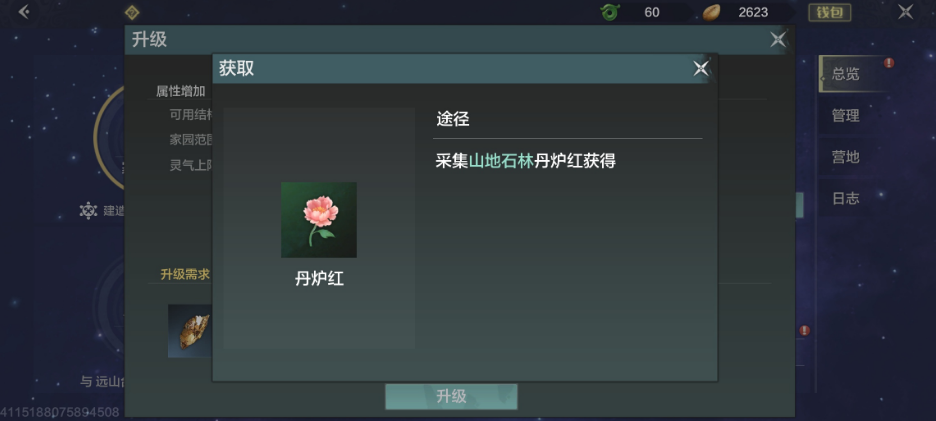Tap the green jade currency icon
936x421 pixels.
point(610,12)
